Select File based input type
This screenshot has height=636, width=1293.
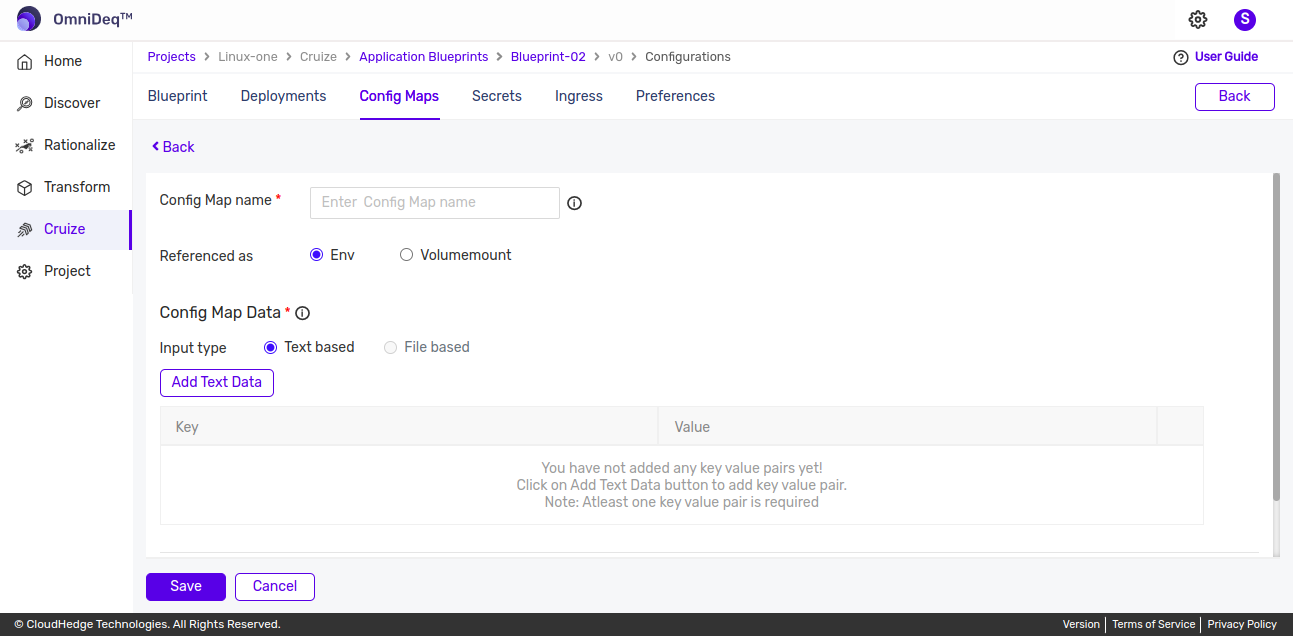[x=391, y=347]
